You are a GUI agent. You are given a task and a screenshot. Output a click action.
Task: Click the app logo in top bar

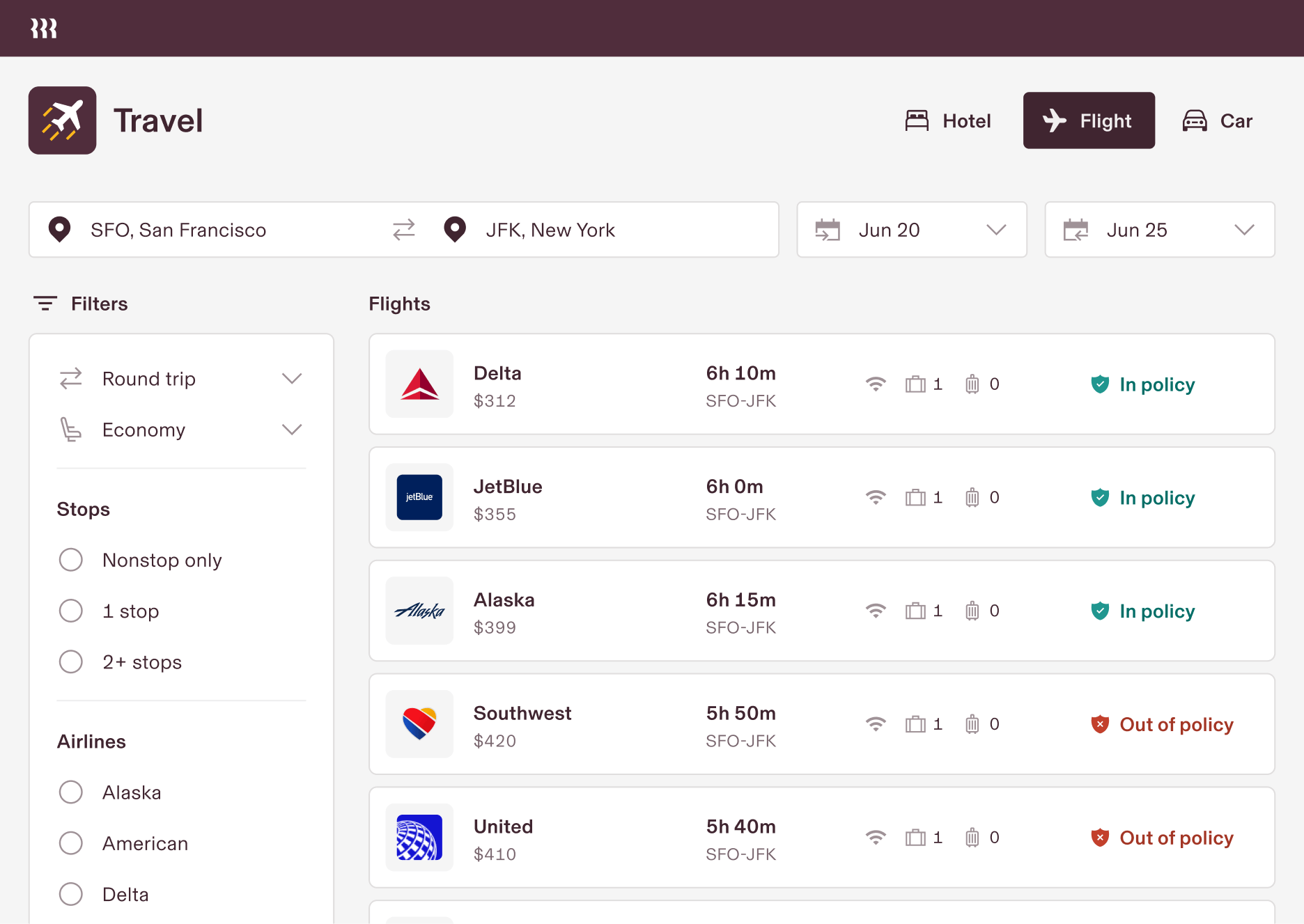[44, 29]
